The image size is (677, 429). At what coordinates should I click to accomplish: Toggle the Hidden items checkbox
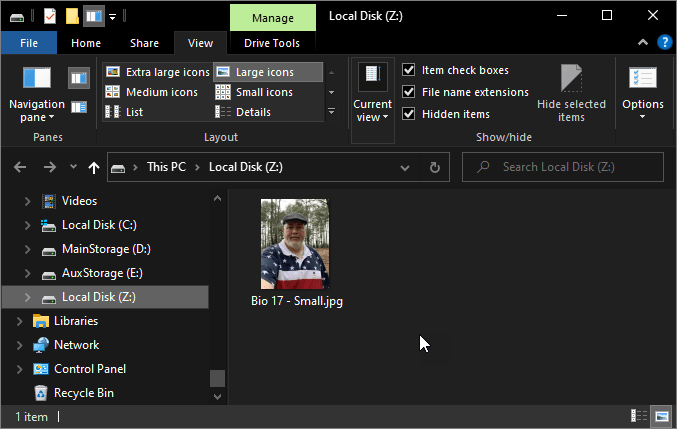pos(409,114)
